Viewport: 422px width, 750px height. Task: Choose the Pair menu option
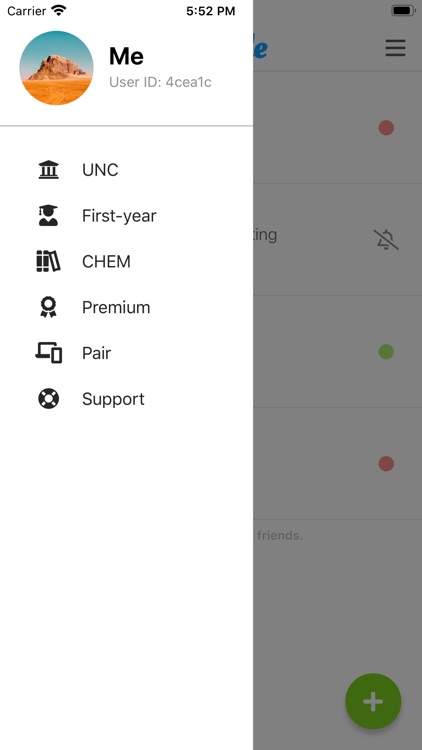(126, 353)
